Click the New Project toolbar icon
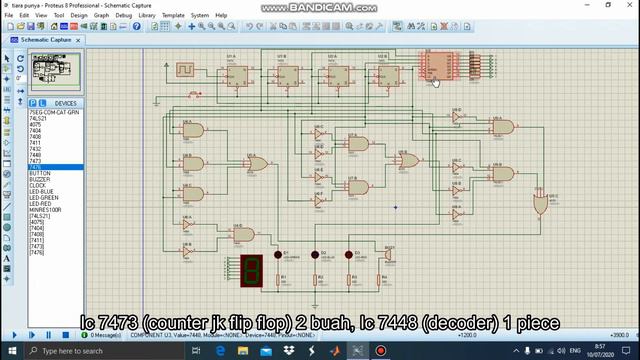The image size is (640, 360). [11, 27]
